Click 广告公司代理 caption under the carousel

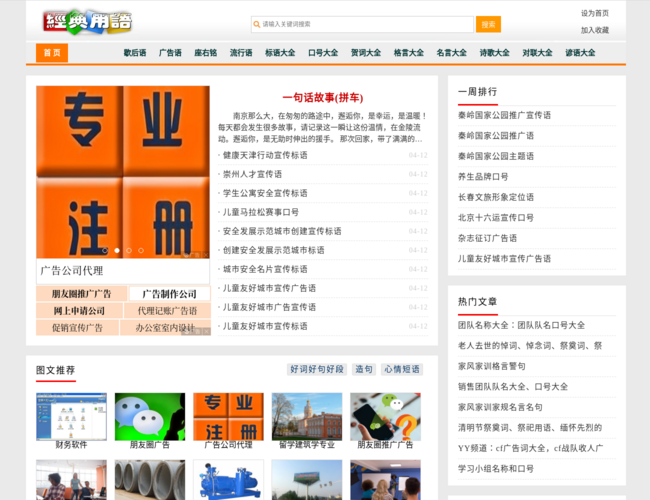[72, 271]
